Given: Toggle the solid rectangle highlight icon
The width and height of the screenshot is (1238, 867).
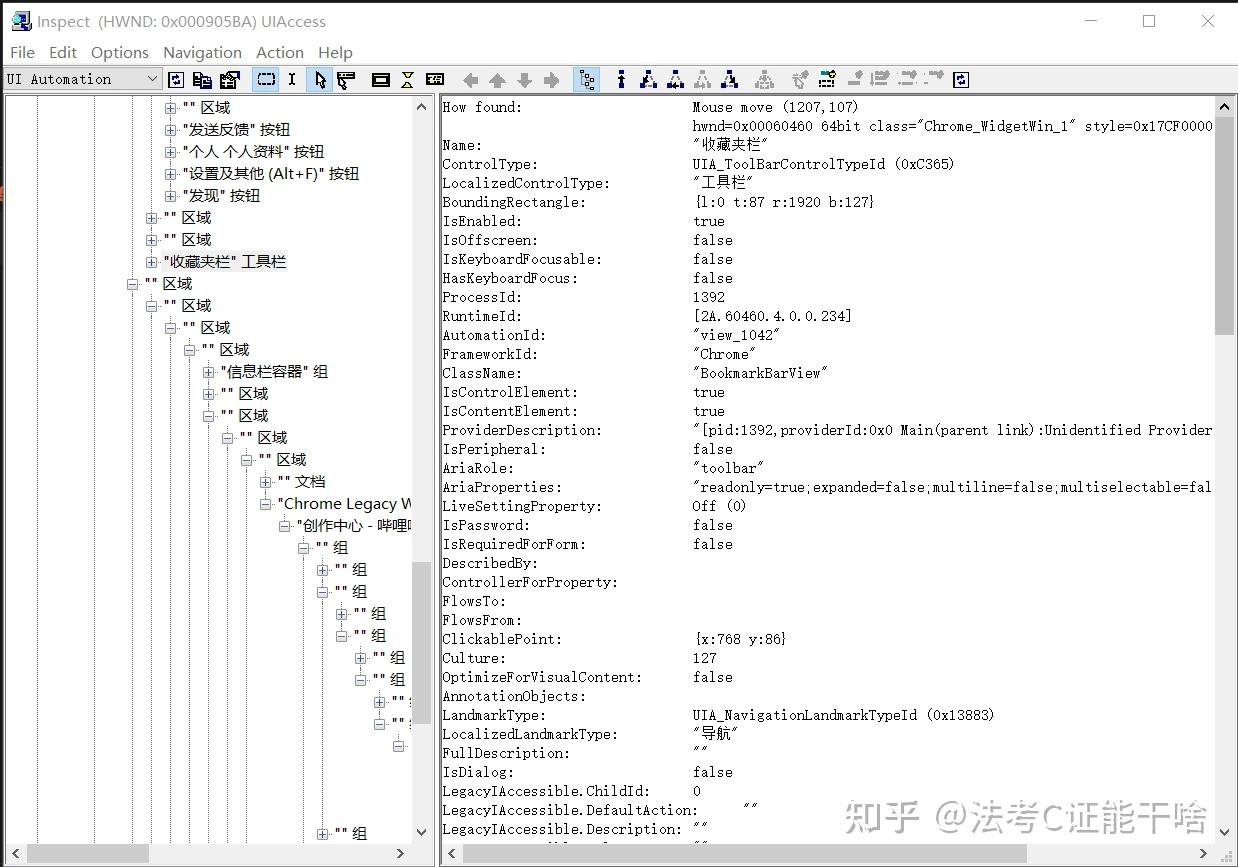Looking at the screenshot, I should coord(381,79).
